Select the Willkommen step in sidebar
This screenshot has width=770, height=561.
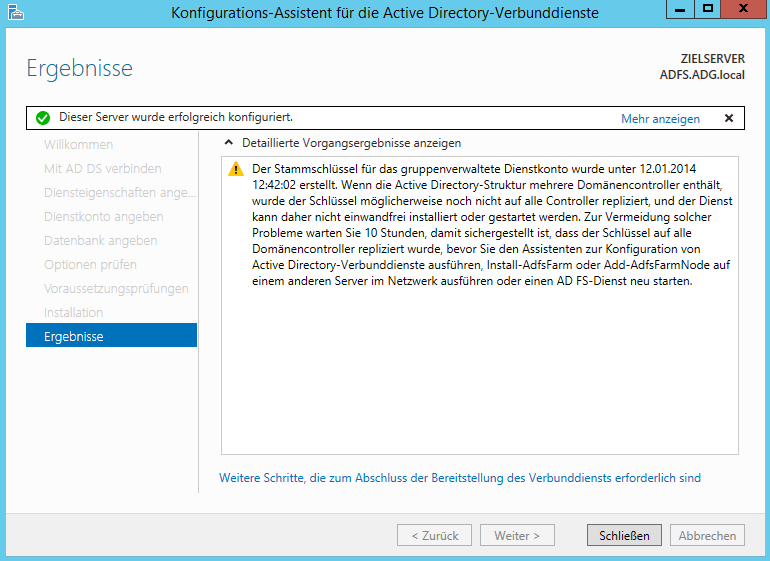coord(78,145)
